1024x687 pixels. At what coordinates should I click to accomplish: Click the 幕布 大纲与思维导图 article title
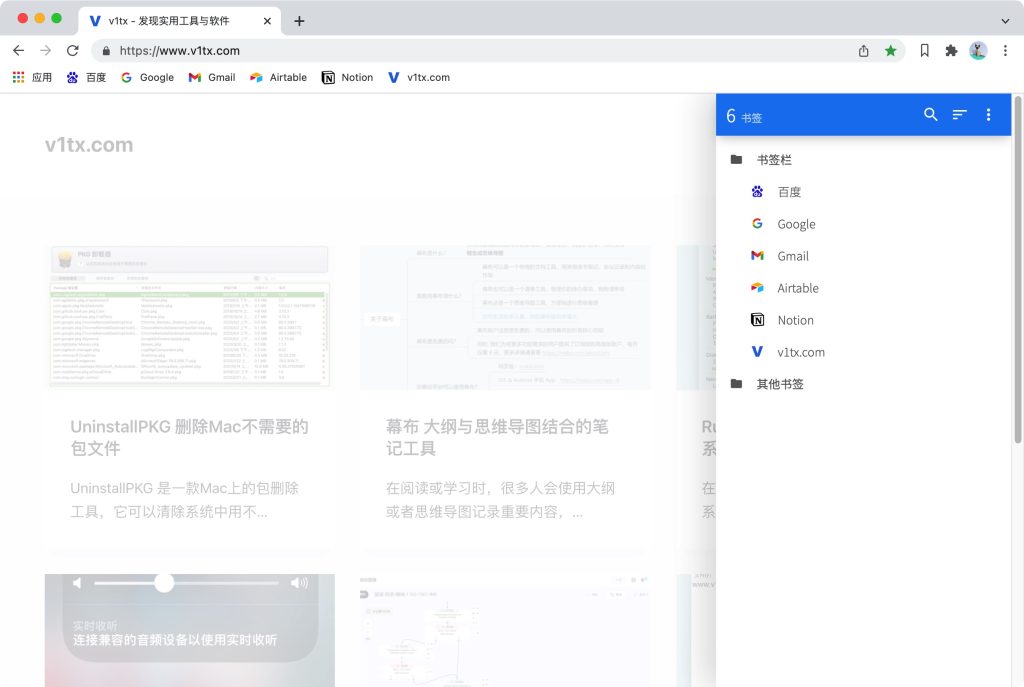click(497, 438)
